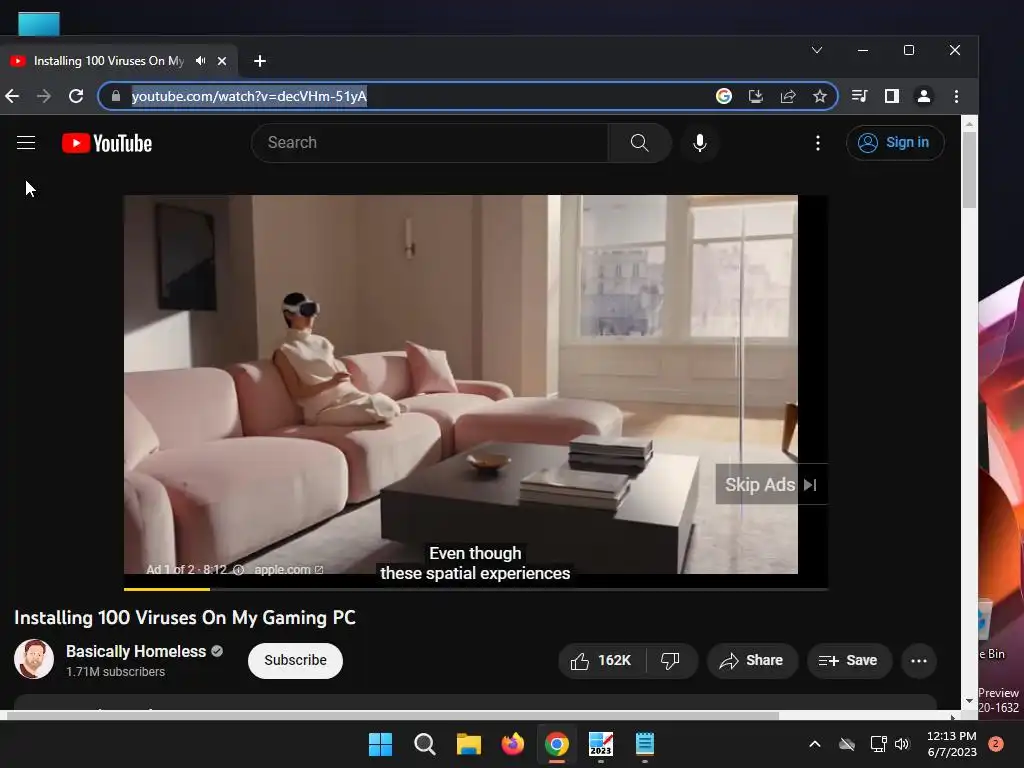Toggle Chrome side panel
The height and width of the screenshot is (768, 1024).
(891, 97)
